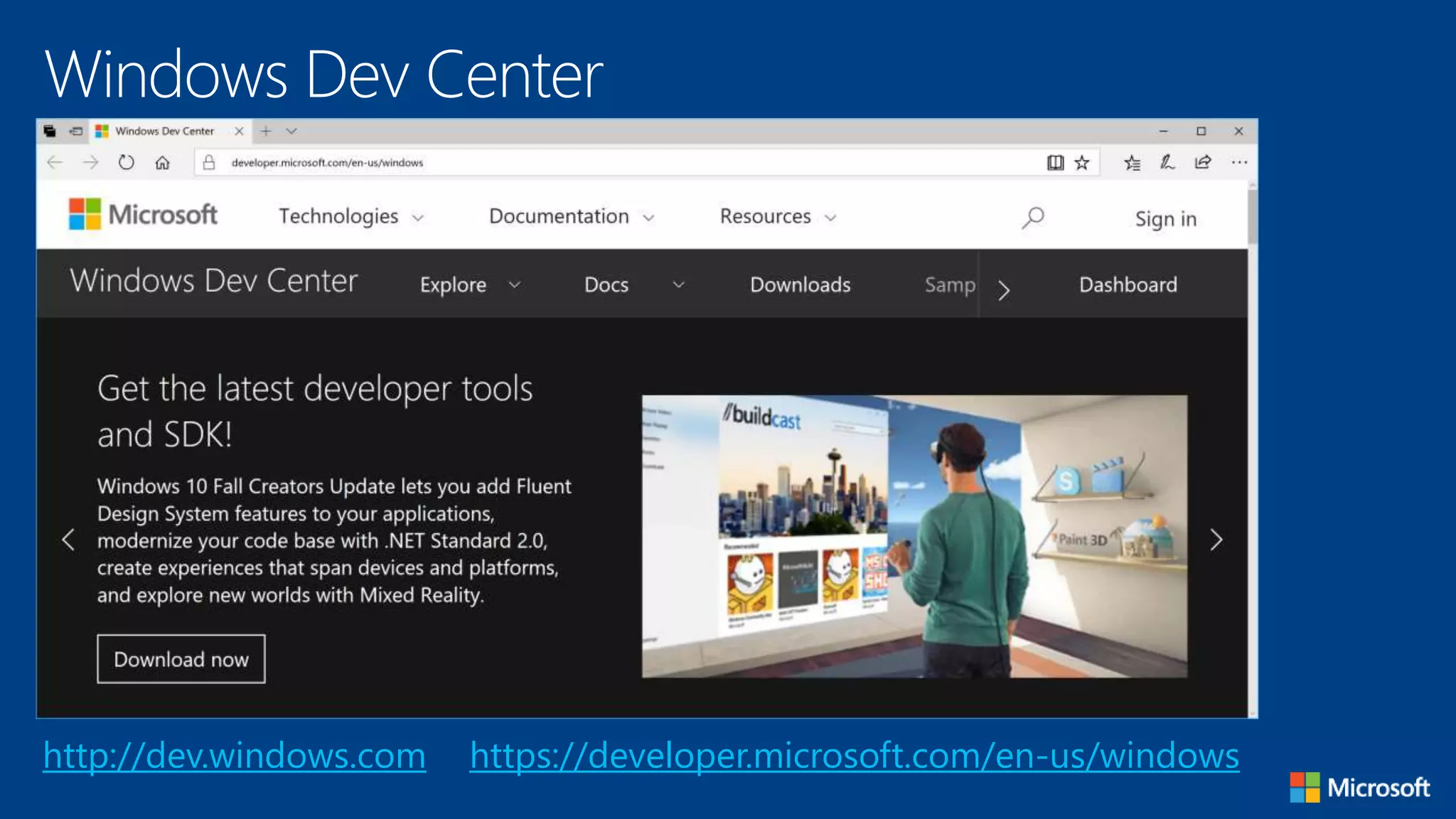Expand the Documentation menu
Viewport: 1456px width, 819px height.
[x=572, y=216]
